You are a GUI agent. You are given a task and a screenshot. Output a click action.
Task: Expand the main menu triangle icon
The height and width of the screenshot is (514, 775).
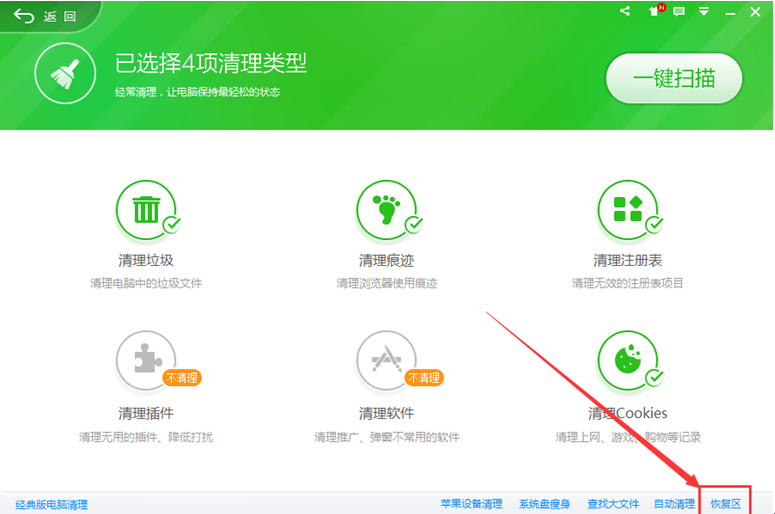[x=704, y=11]
